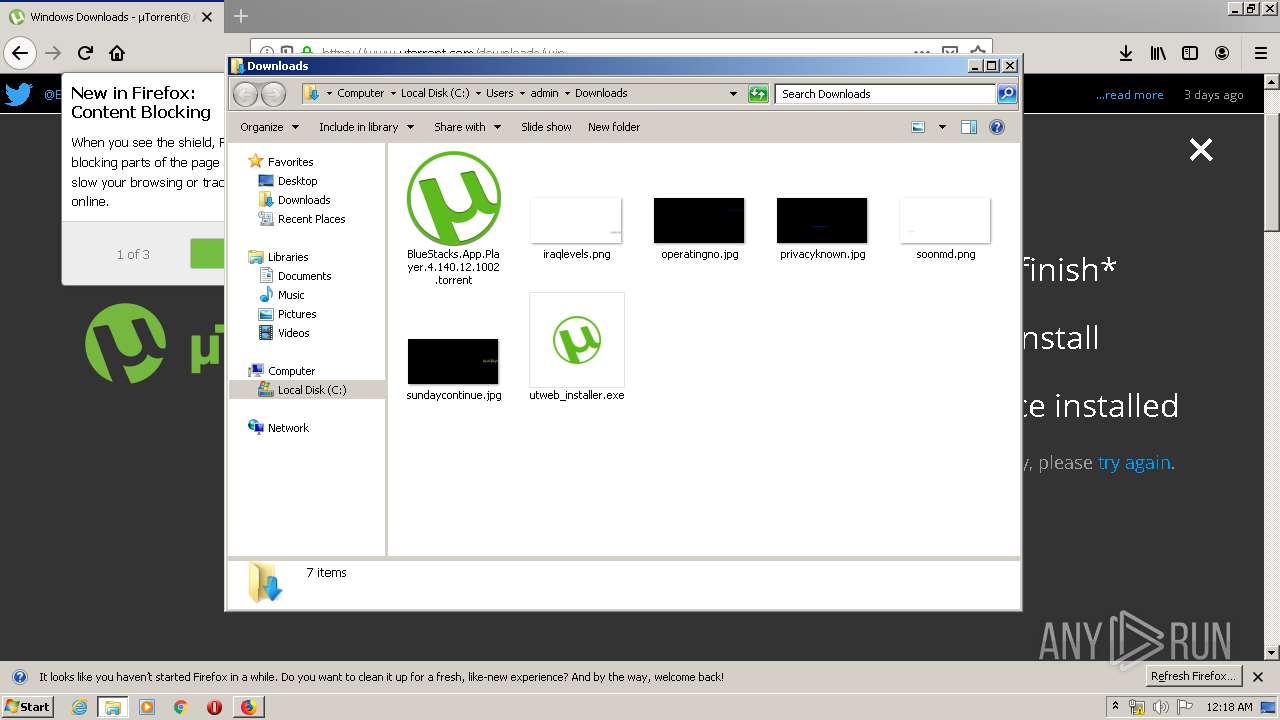Close the white X overlay on webpage
This screenshot has height=720, width=1280.
pyautogui.click(x=1201, y=150)
